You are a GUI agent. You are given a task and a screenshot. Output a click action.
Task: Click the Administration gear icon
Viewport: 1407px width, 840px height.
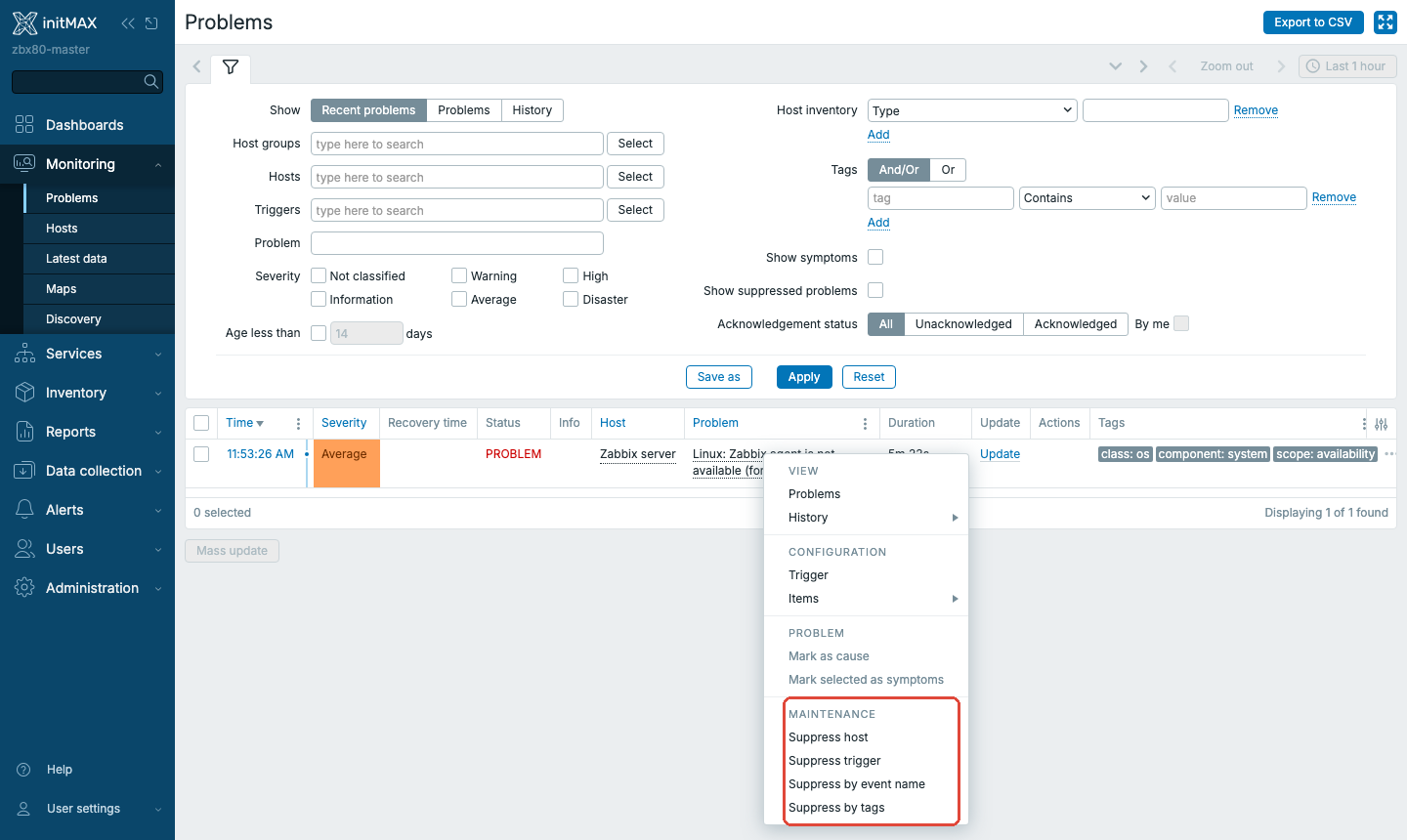click(x=24, y=588)
